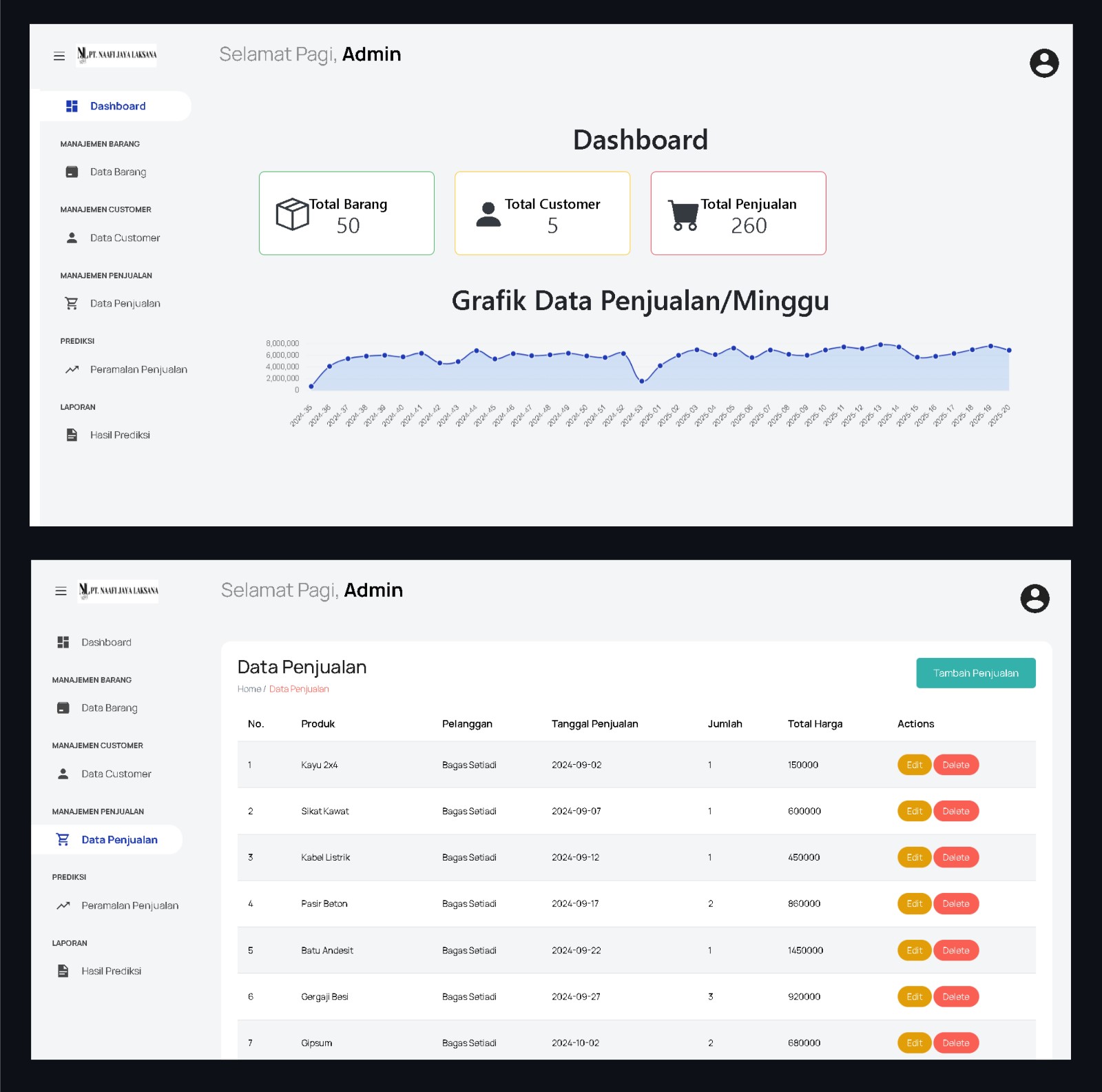Open the admin profile avatar on Data Penjualan page
Viewport: 1102px width, 1092px height.
coord(1035,599)
